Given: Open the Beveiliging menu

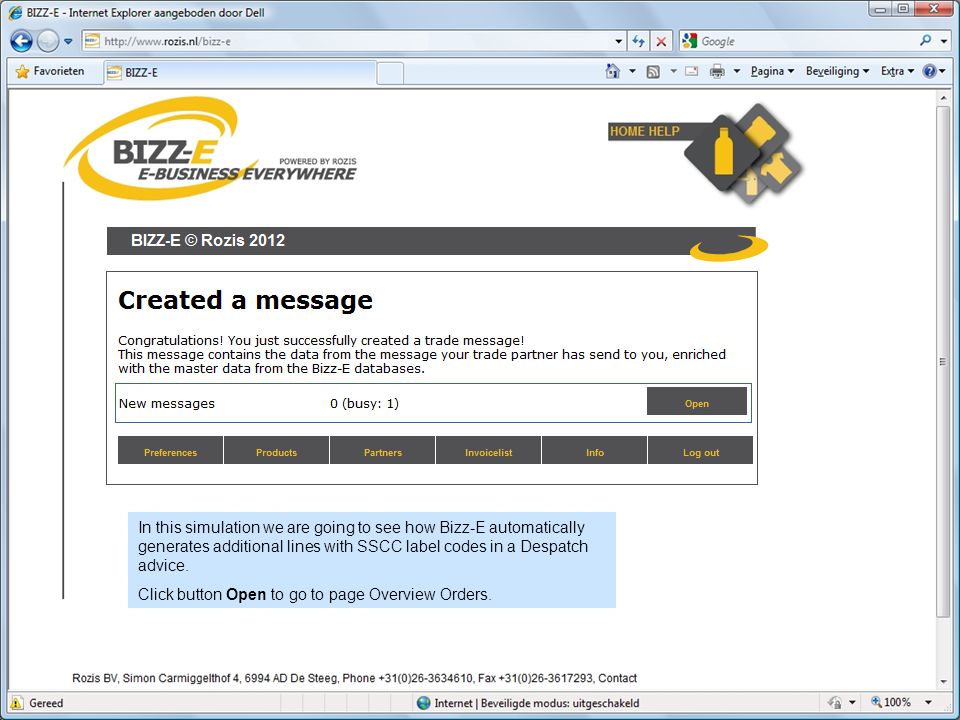Looking at the screenshot, I should point(837,71).
